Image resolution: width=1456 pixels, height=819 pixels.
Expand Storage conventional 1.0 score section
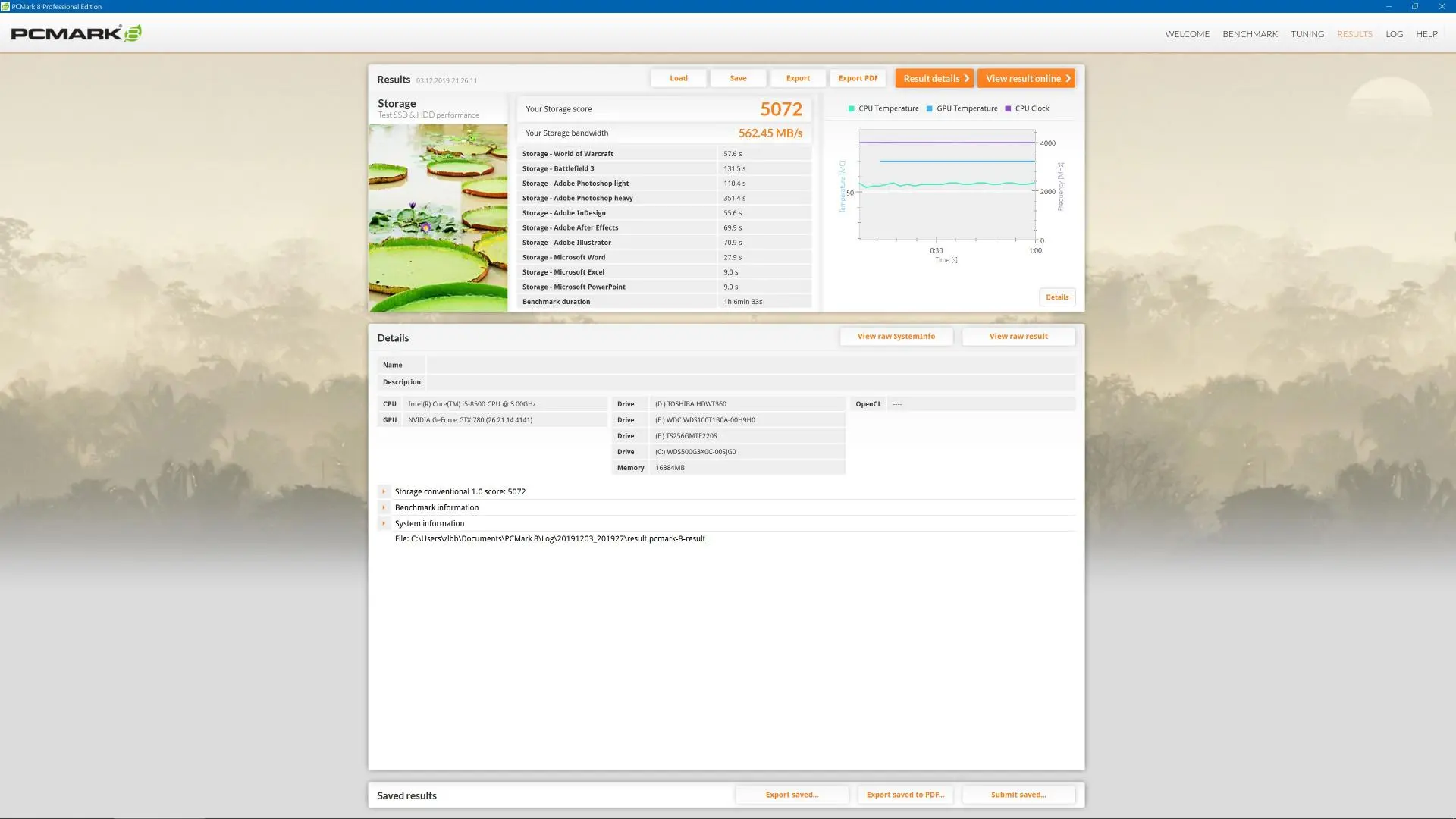click(384, 491)
